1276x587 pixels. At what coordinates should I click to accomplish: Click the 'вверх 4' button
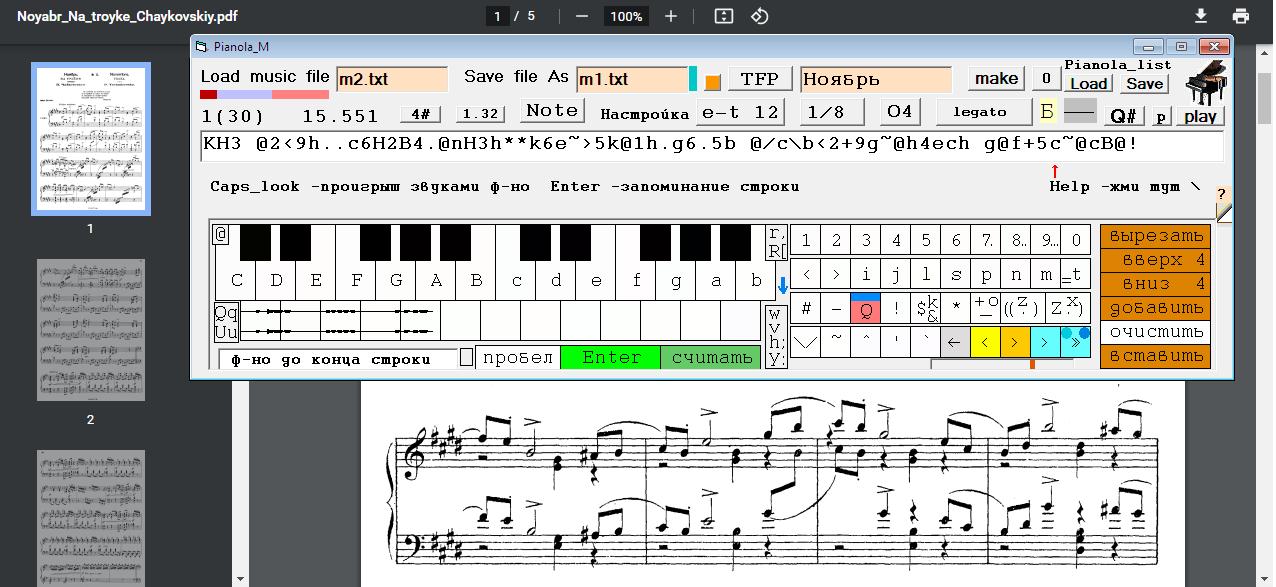(x=1155, y=260)
